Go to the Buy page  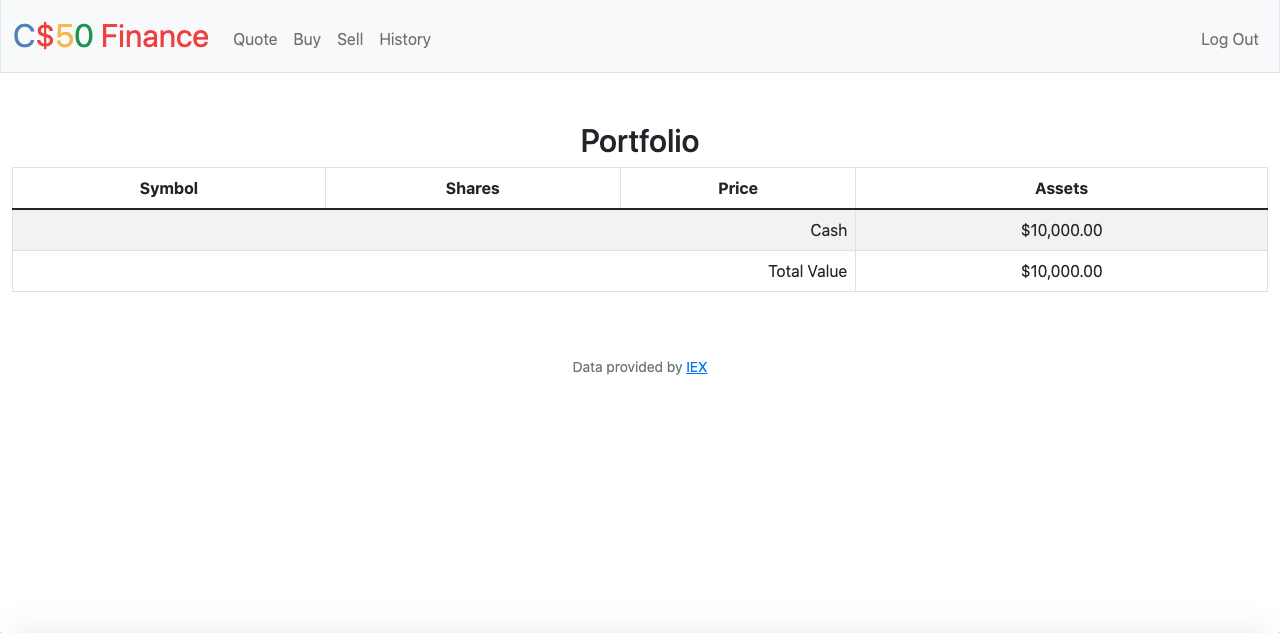pyautogui.click(x=307, y=39)
